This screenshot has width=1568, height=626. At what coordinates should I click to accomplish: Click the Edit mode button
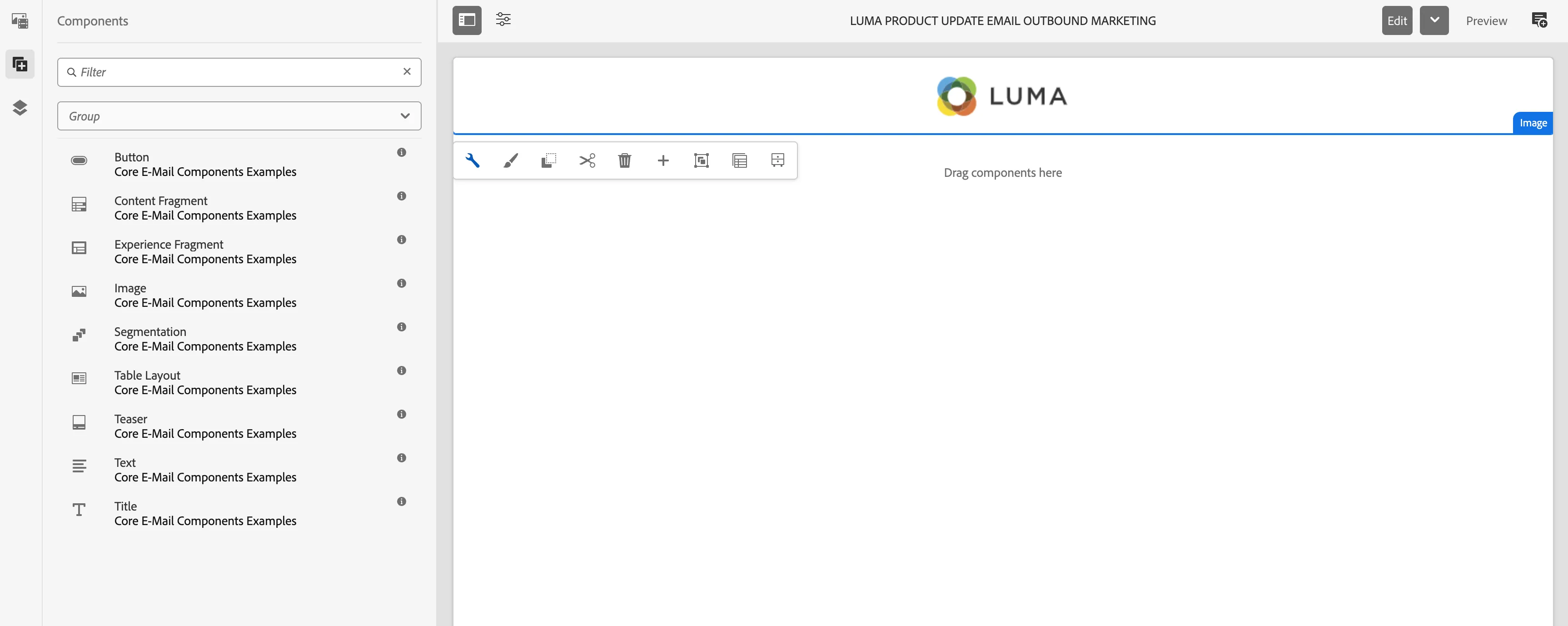(x=1396, y=20)
